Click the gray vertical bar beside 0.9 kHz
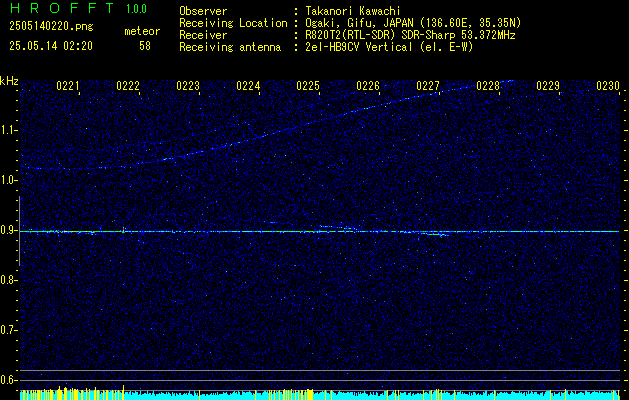This screenshot has width=629, height=400. (x=20, y=231)
